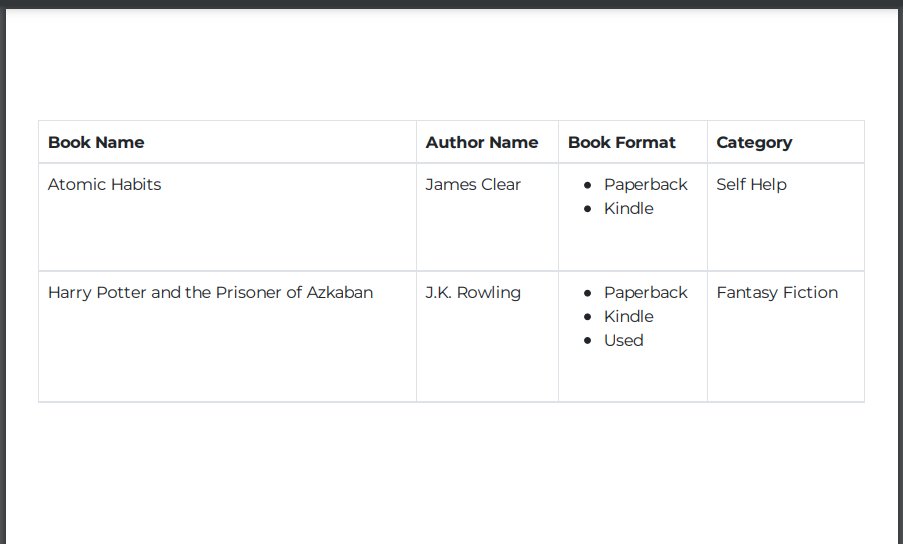Select the Self Help category cell

point(786,217)
